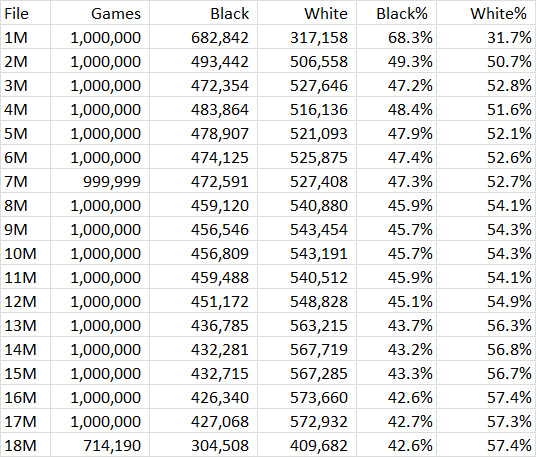This screenshot has width=536, height=457.
Task: Click cell with value 493,442
Action: tap(203, 61)
